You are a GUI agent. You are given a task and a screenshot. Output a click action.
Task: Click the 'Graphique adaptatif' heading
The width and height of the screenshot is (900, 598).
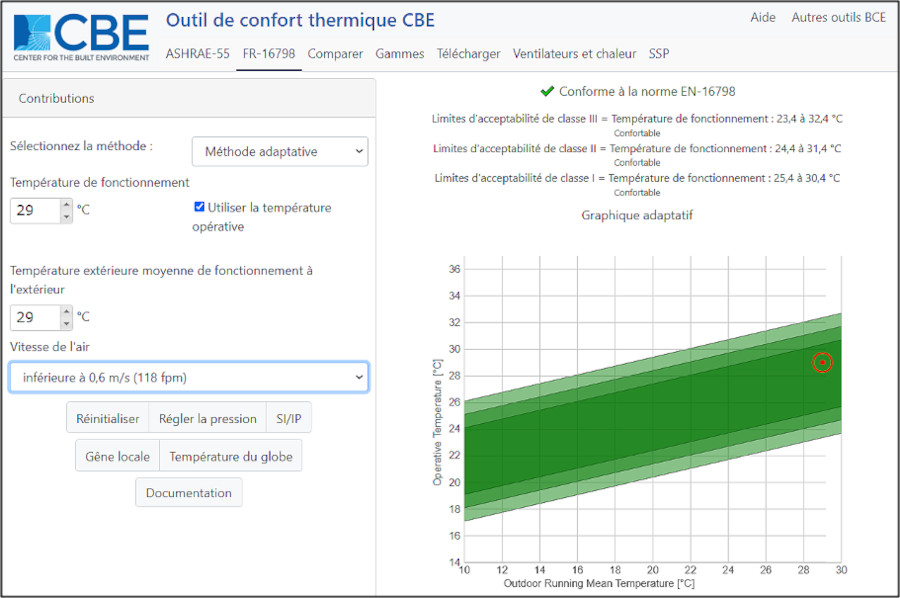637,215
